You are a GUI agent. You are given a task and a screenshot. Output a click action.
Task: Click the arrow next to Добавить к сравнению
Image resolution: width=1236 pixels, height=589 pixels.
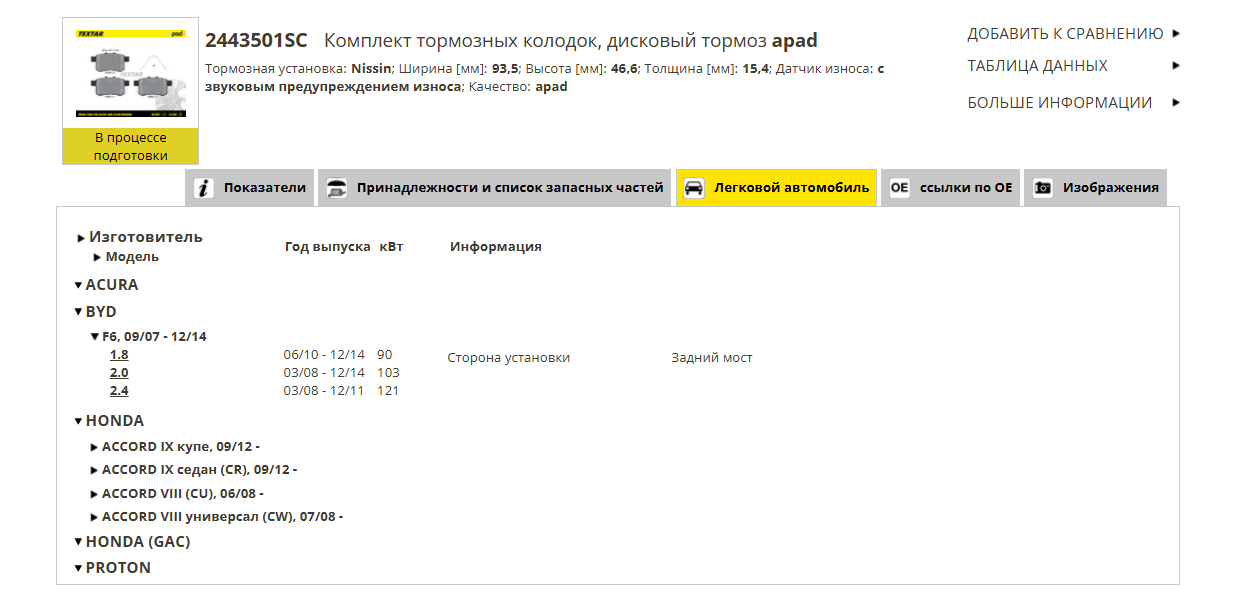(1176, 34)
